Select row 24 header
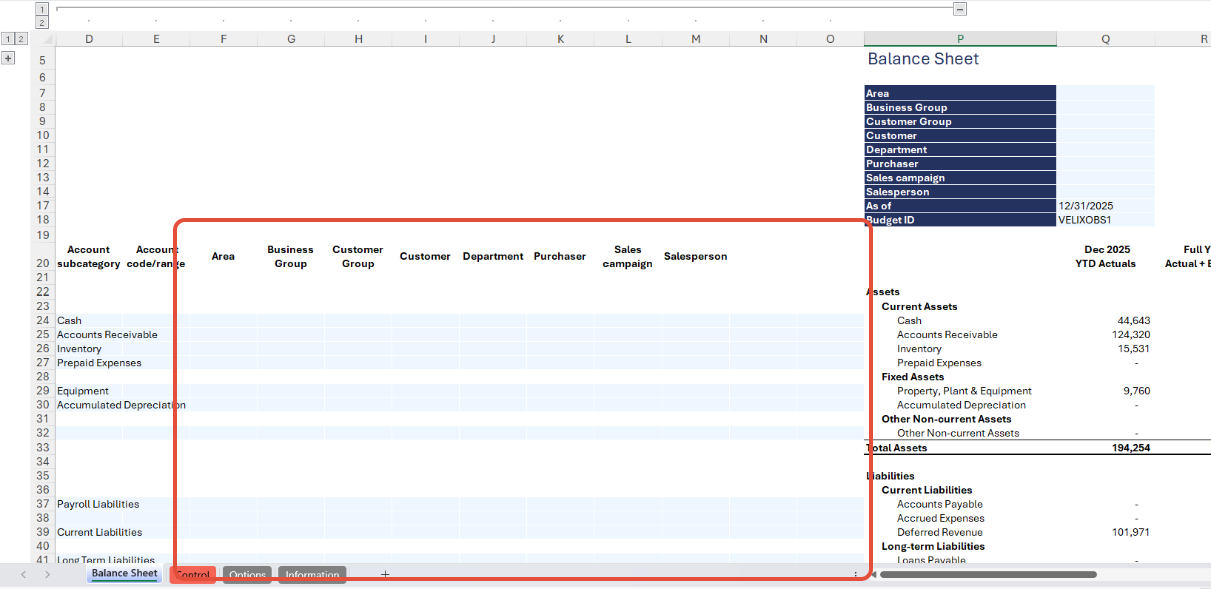Screen dimensions: 1211x589 click(x=43, y=321)
